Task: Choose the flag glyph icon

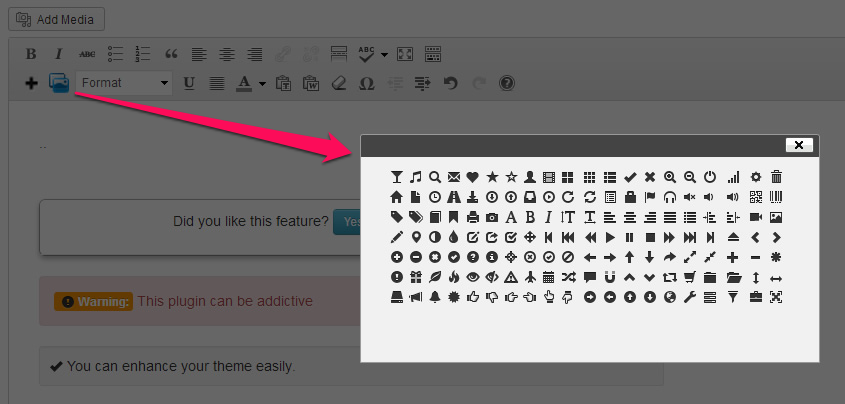Action: click(x=650, y=197)
